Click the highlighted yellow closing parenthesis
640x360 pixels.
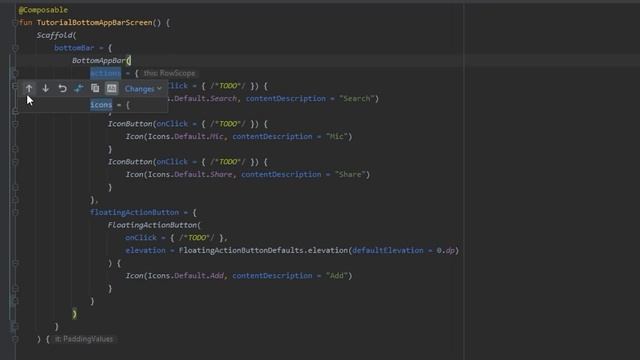(74, 313)
